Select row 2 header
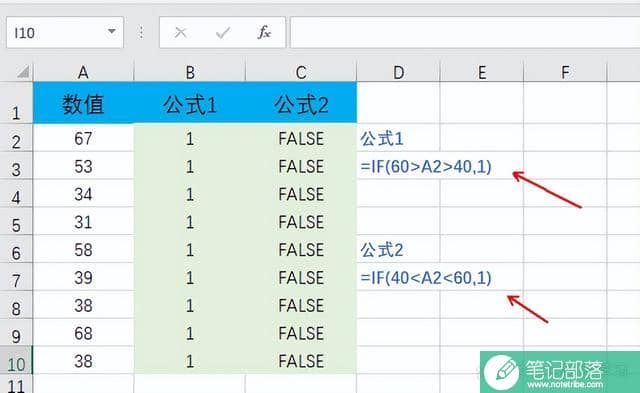Viewport: 640px width, 393px height. pyautogui.click(x=16, y=138)
